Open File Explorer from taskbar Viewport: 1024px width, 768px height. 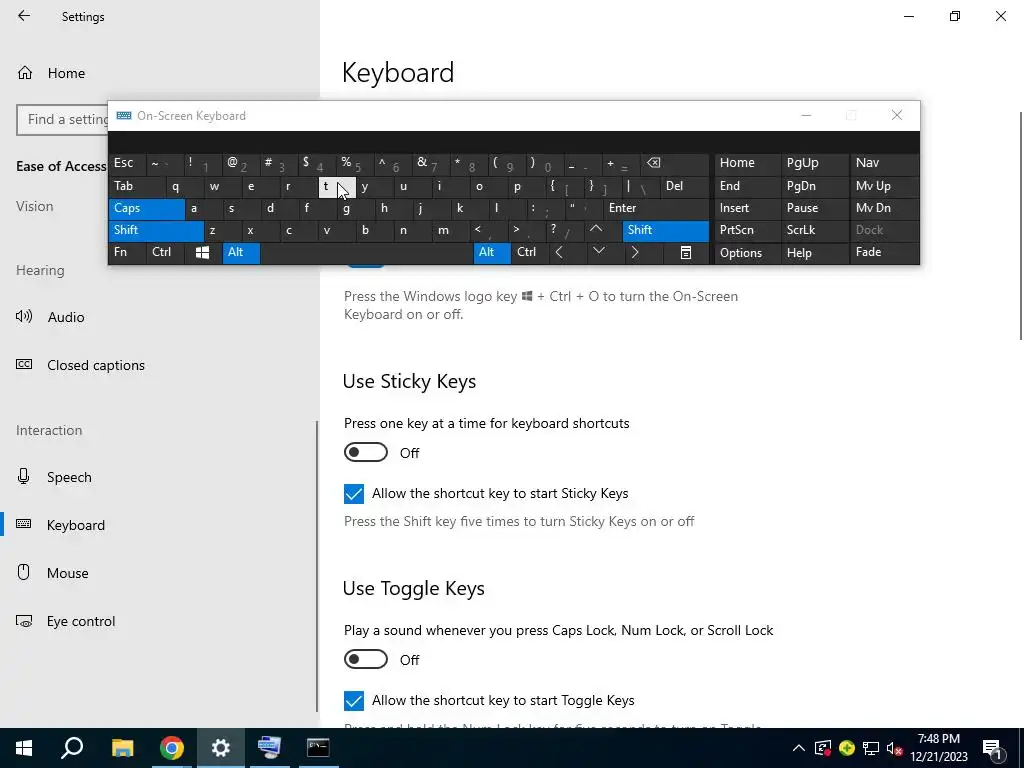pos(122,748)
